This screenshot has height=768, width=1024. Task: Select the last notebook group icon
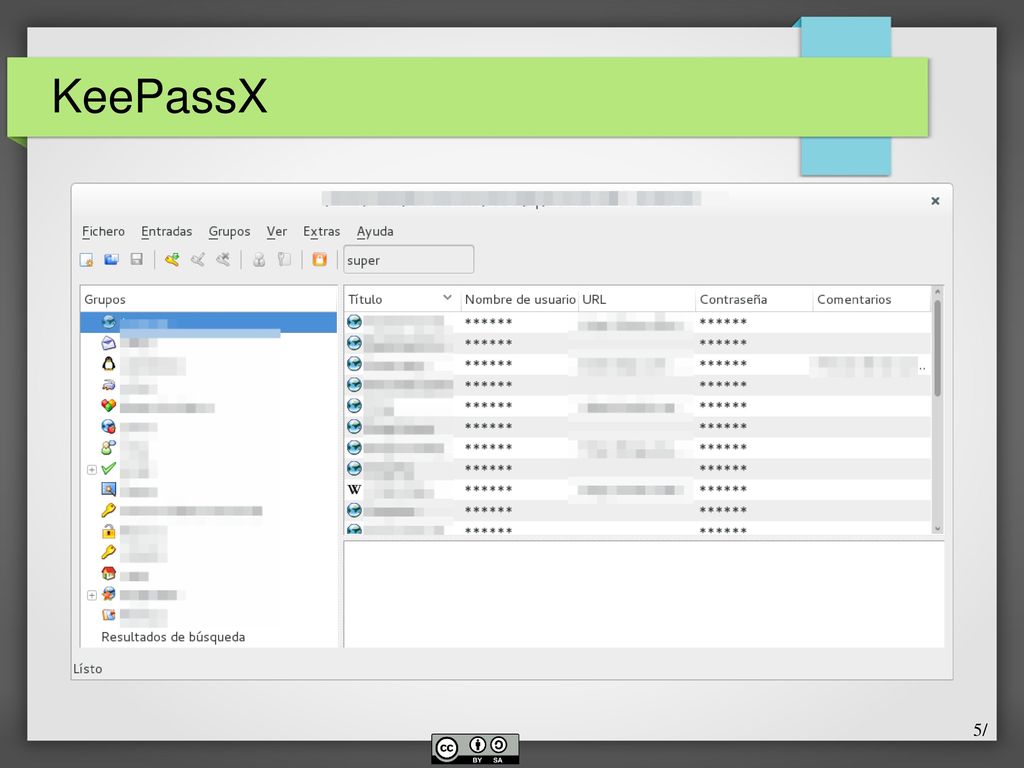pyautogui.click(x=108, y=615)
